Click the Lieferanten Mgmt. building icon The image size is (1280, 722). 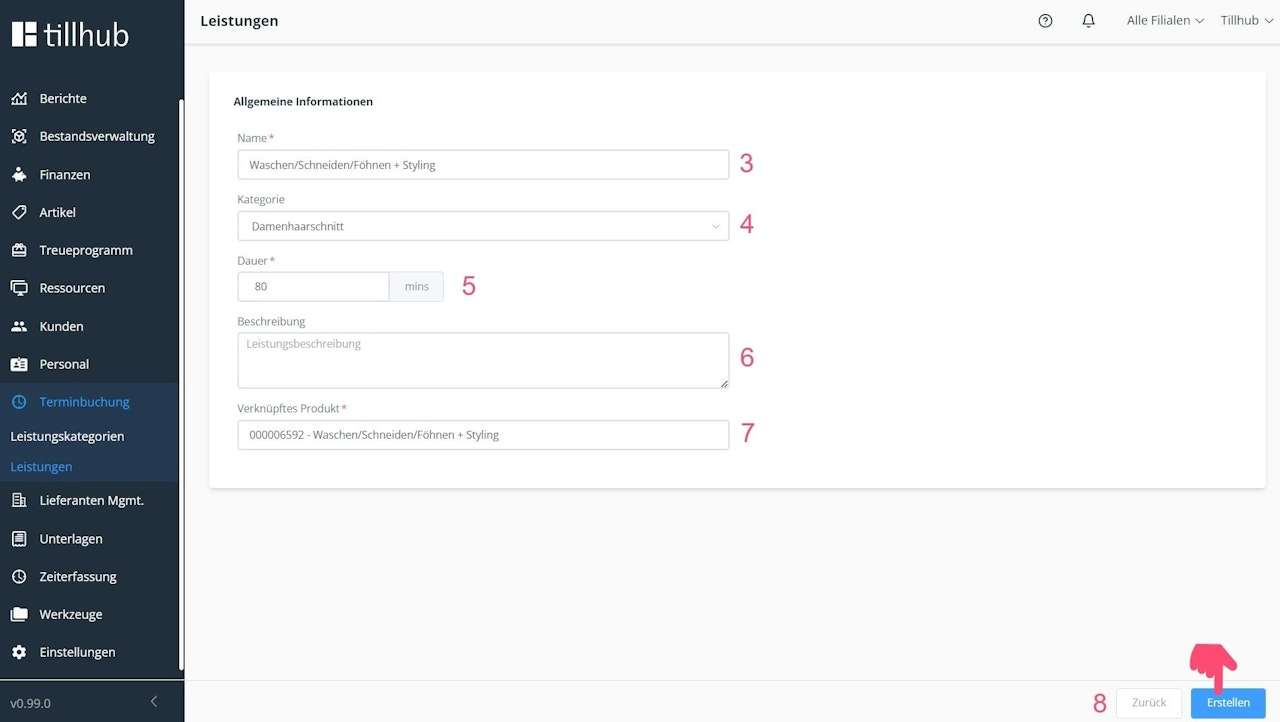click(19, 500)
